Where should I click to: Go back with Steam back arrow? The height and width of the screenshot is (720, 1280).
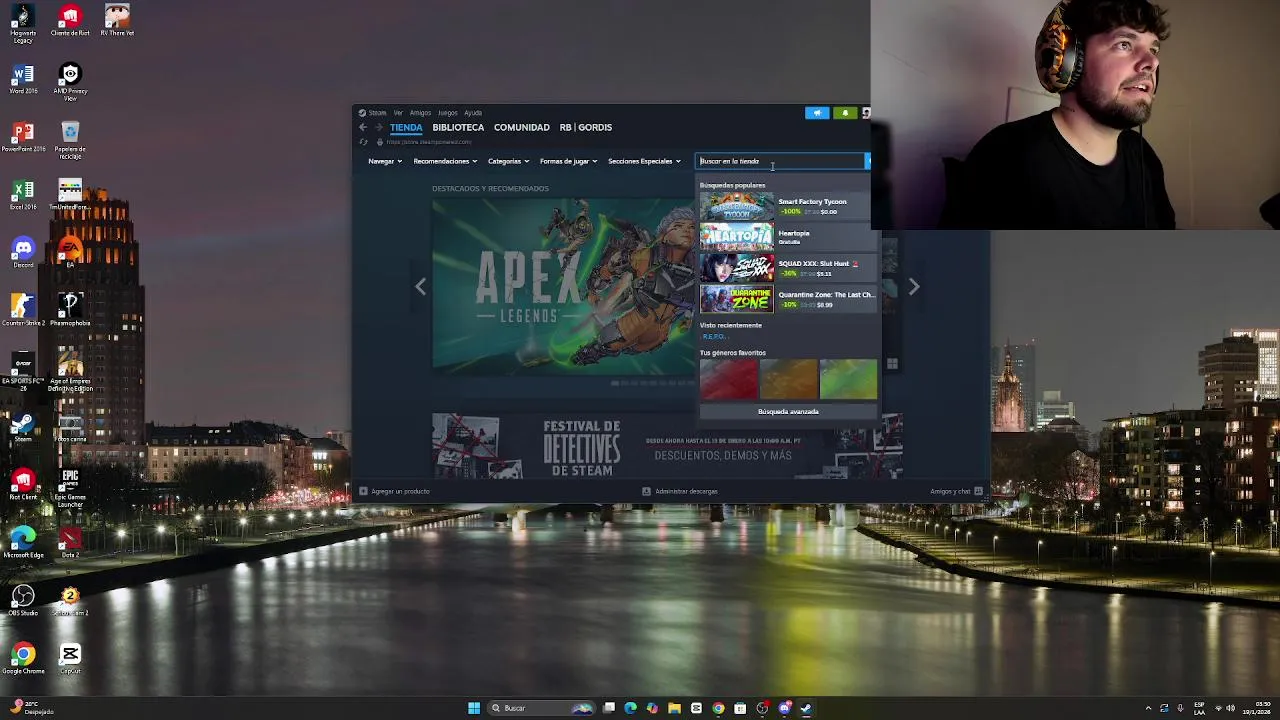click(363, 127)
